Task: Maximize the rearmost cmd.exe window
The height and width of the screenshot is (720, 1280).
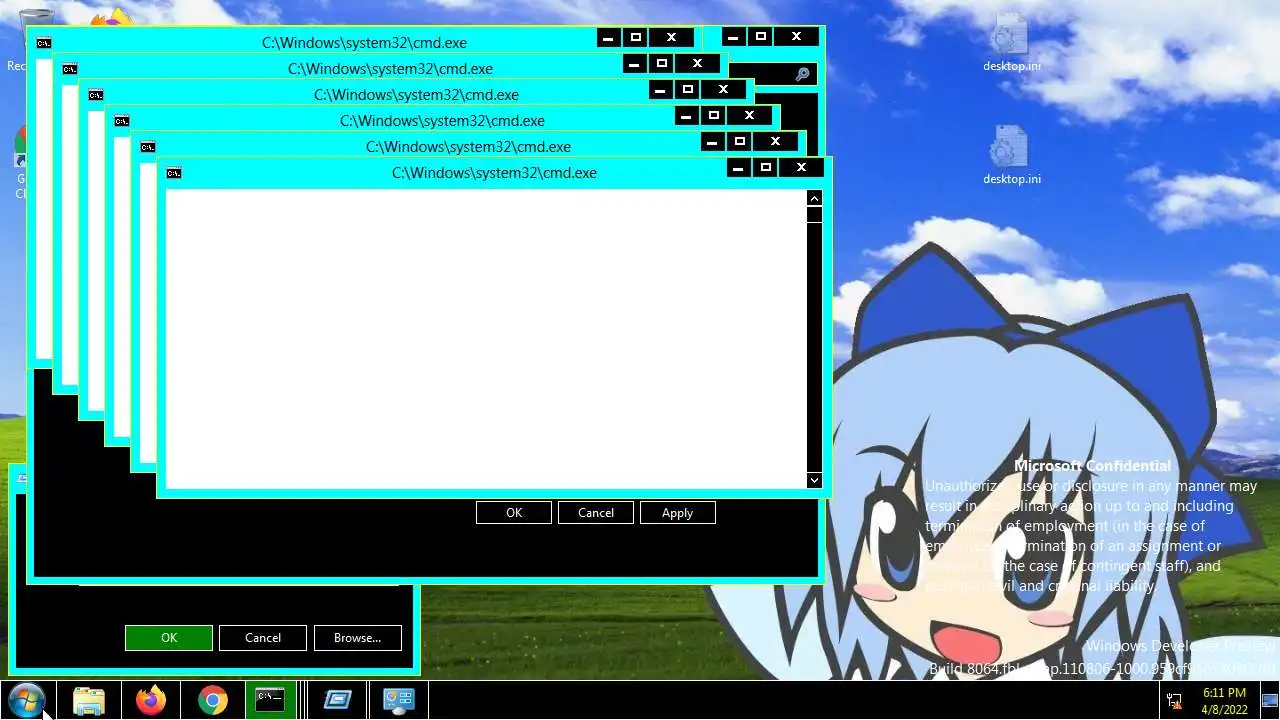Action: pos(636,38)
